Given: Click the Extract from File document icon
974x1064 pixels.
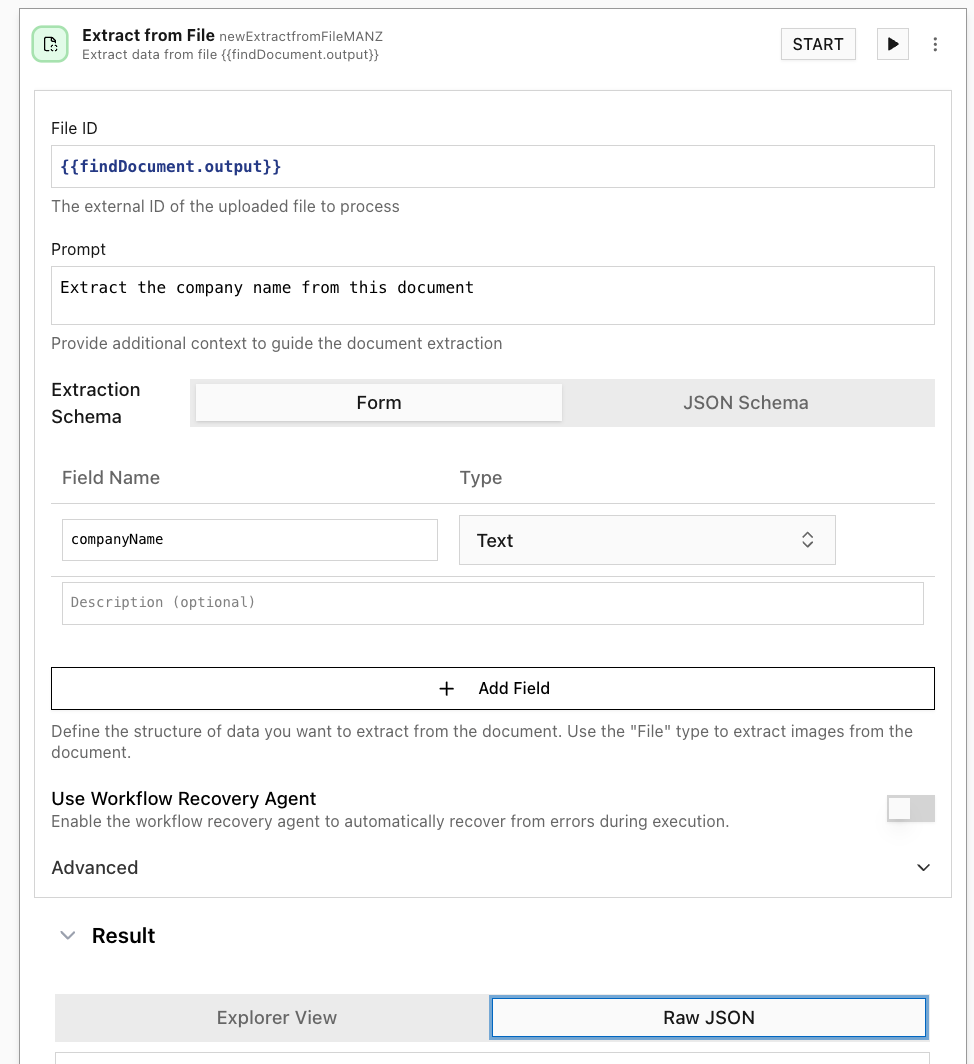Looking at the screenshot, I should (49, 44).
